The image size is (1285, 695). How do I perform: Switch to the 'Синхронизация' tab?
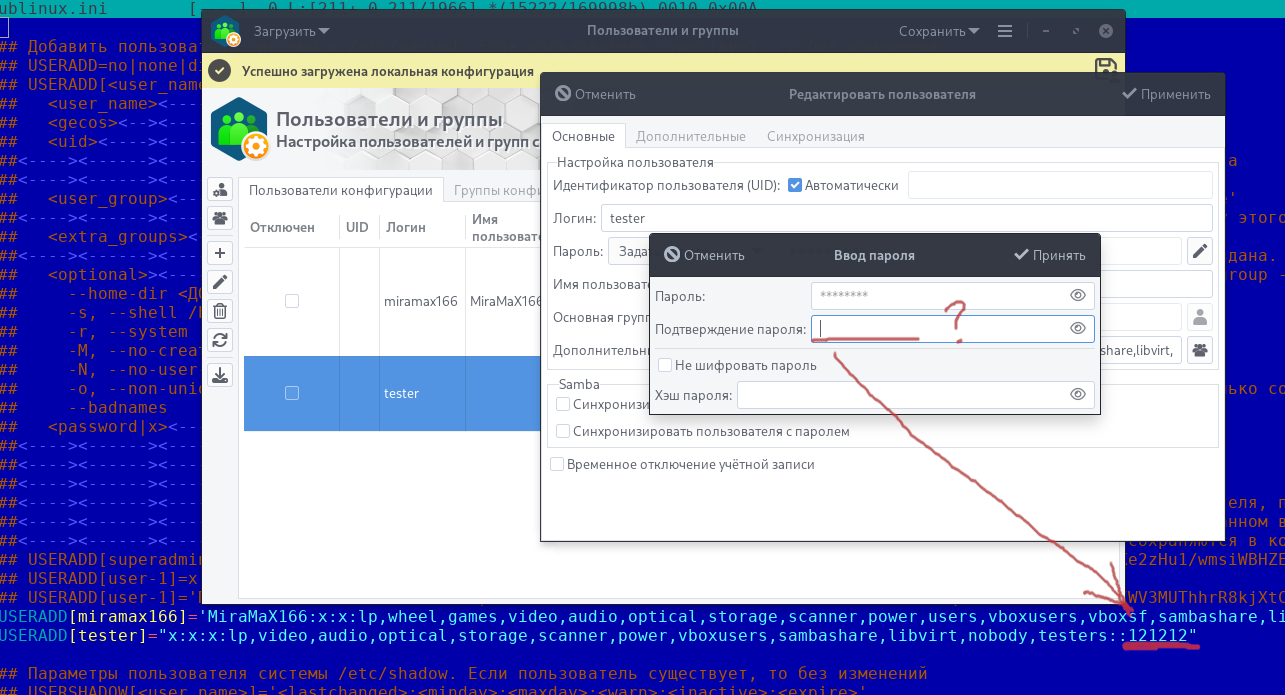[x=816, y=136]
